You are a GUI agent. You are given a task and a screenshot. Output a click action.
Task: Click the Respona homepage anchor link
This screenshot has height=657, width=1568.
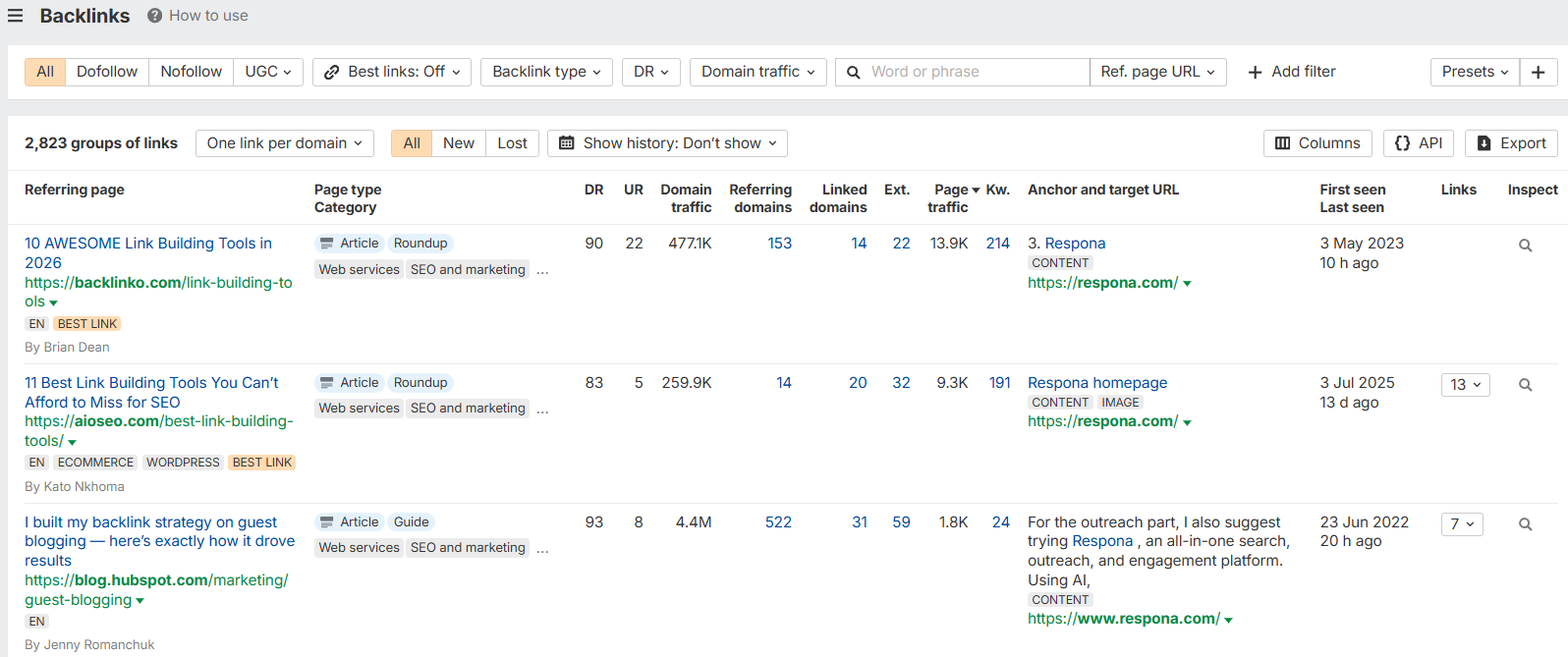click(x=1097, y=383)
